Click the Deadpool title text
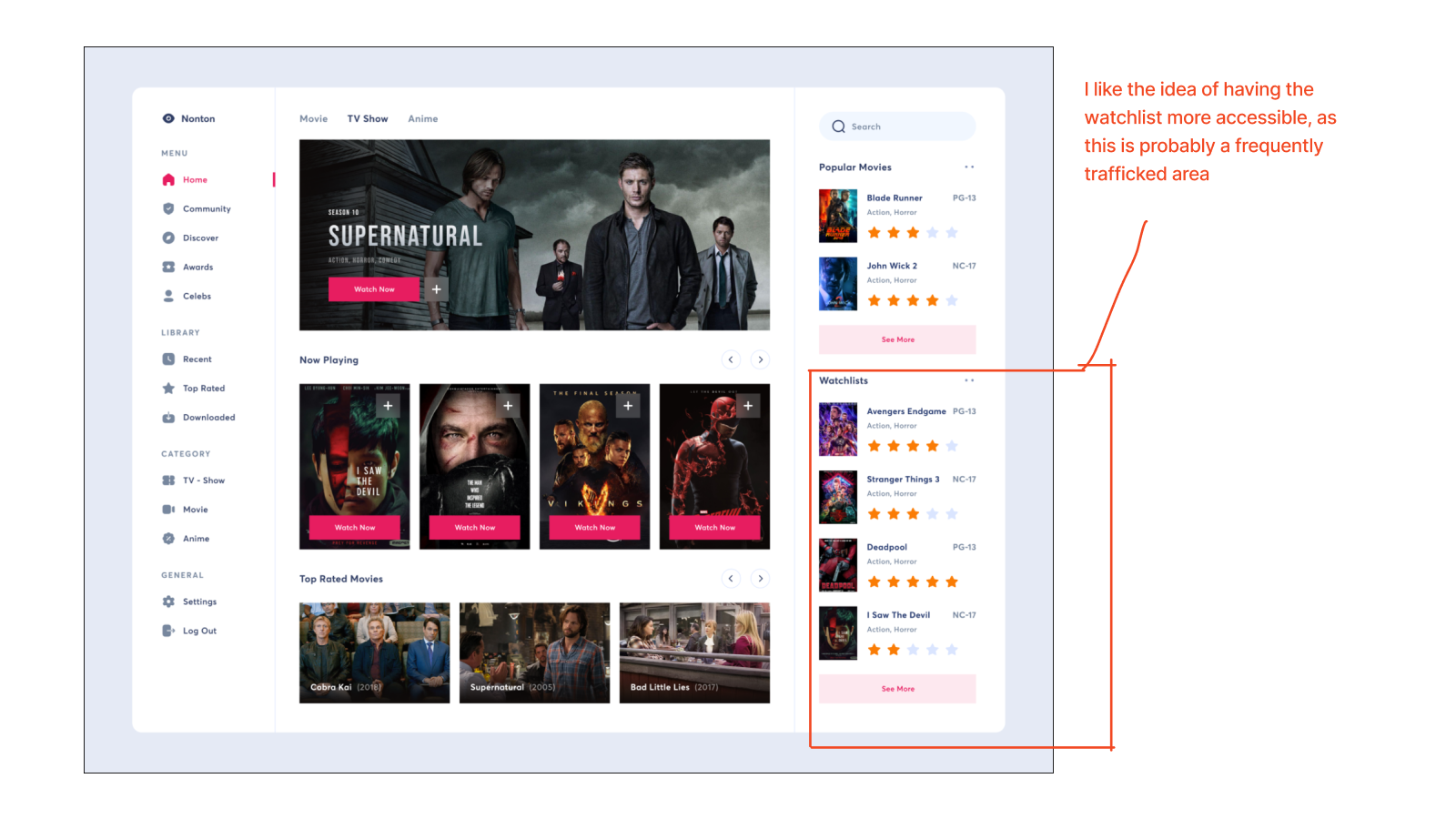 [887, 547]
